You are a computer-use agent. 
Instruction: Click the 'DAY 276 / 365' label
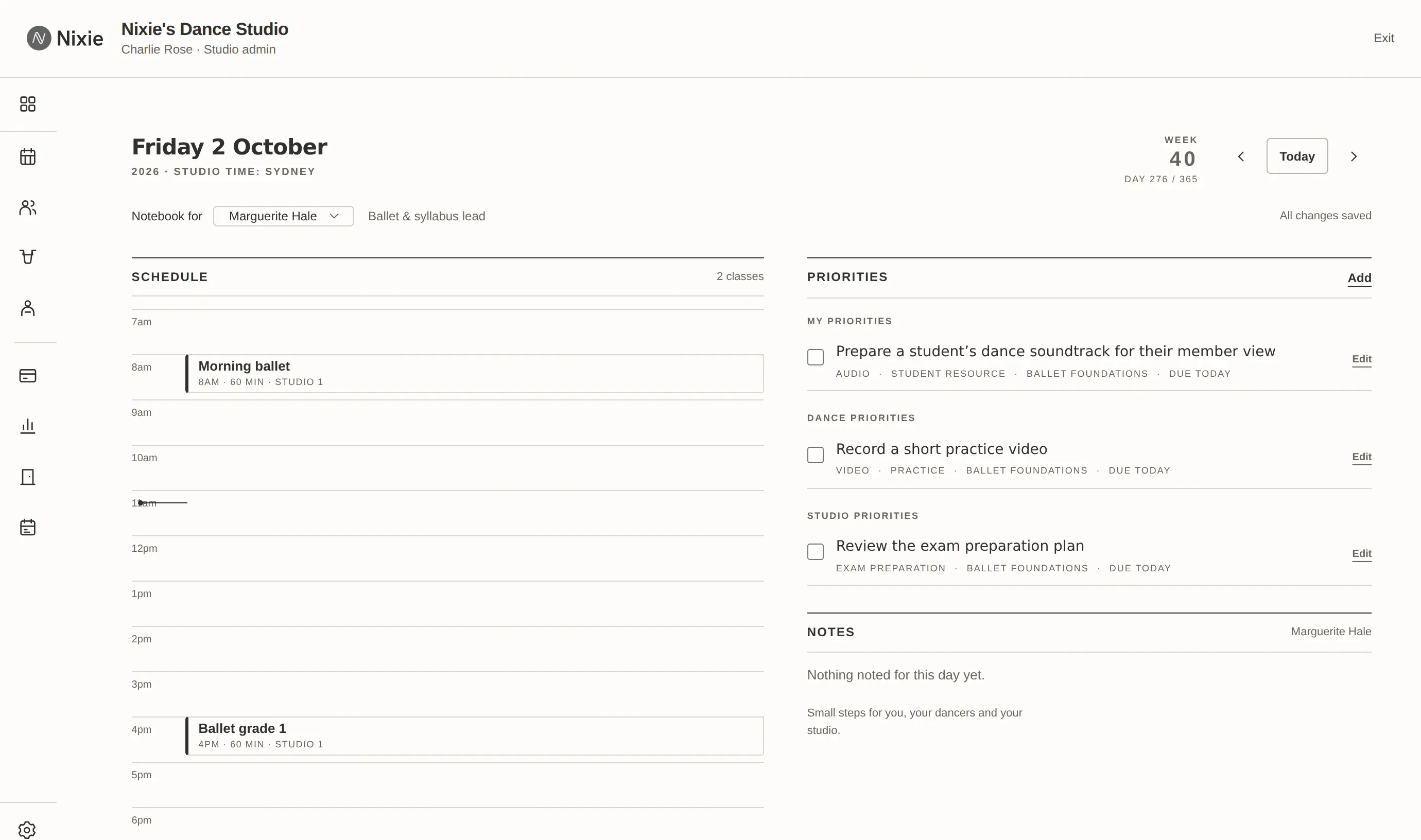pos(1160,179)
